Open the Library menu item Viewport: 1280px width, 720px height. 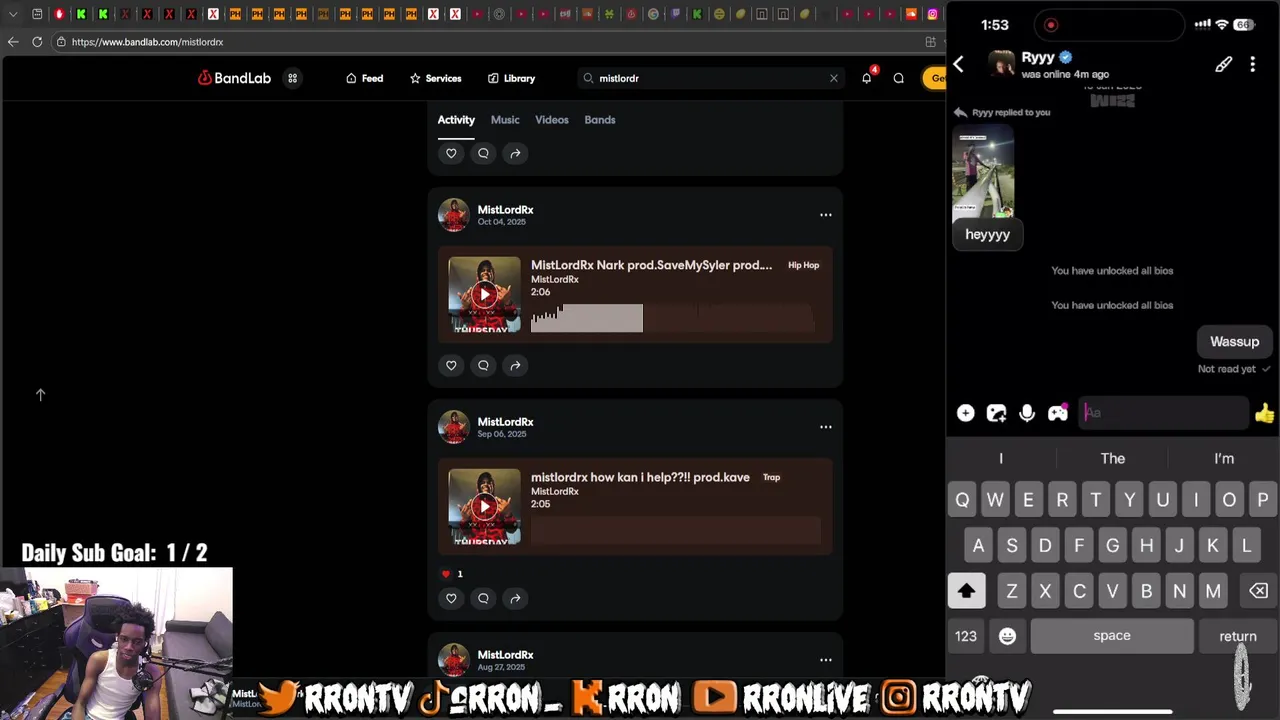point(511,78)
